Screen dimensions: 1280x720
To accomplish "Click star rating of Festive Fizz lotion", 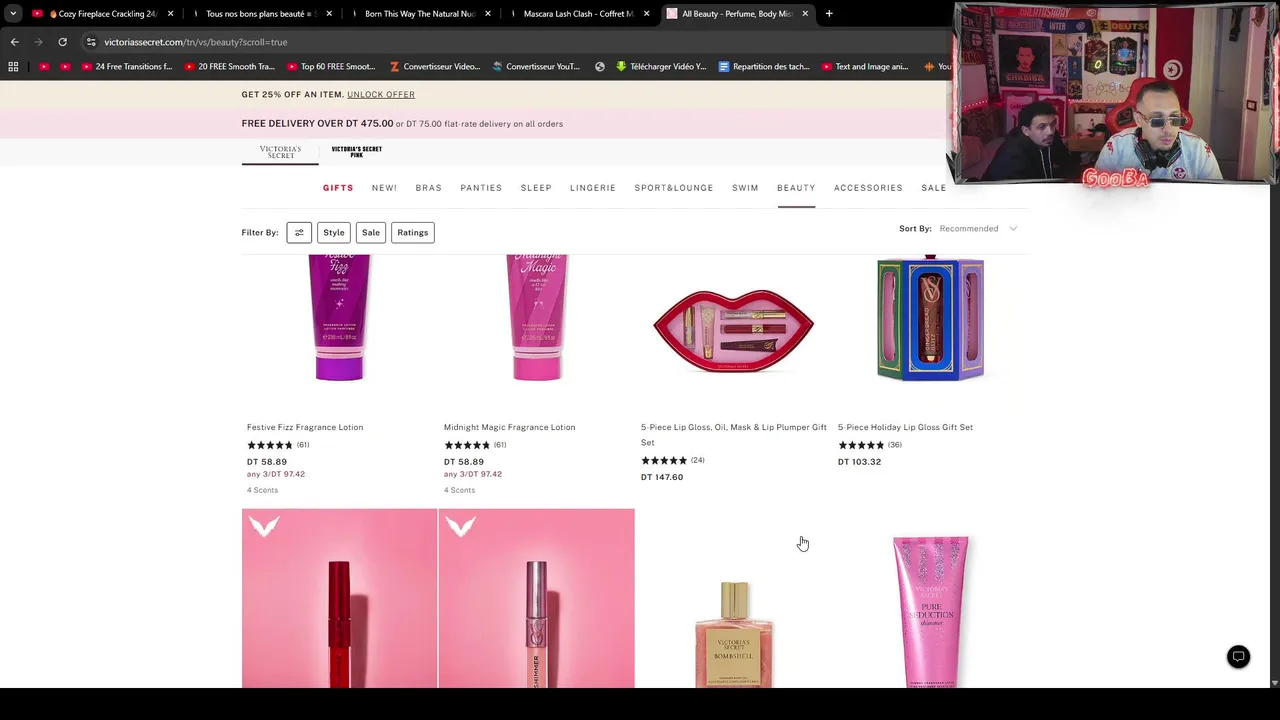I will coord(270,445).
